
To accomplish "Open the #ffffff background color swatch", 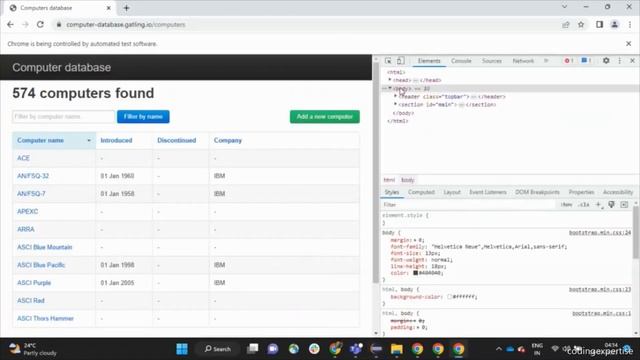I will (x=449, y=297).
